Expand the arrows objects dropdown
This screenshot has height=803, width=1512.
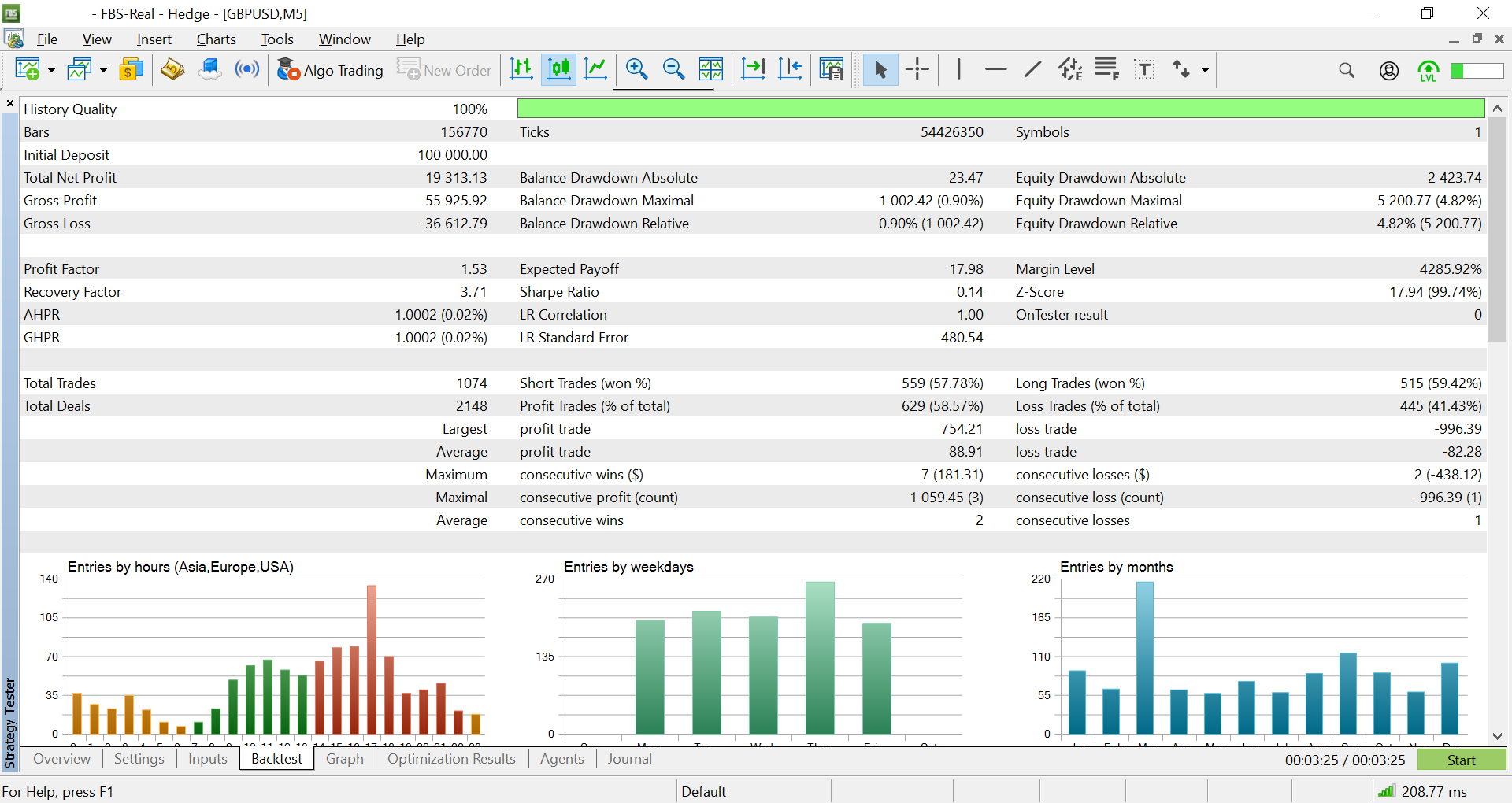tap(1205, 70)
